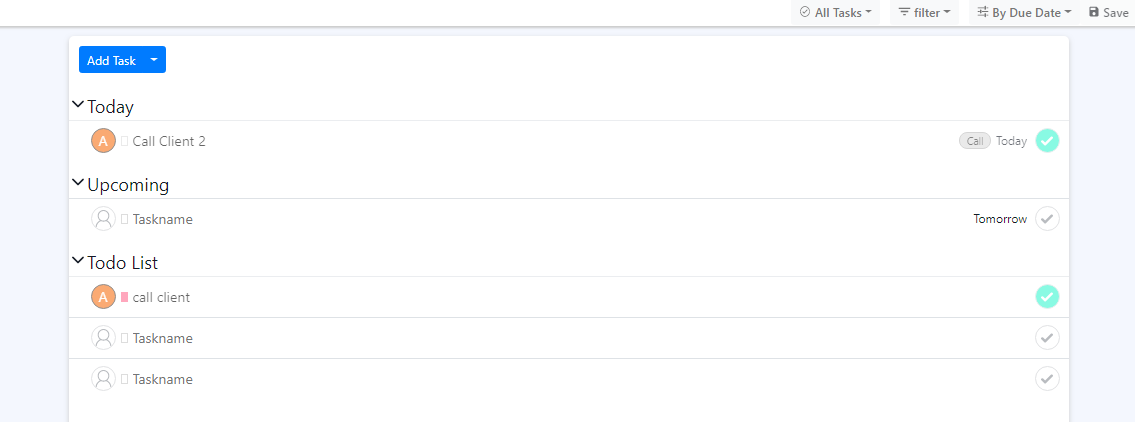Click unassigned avatar on second Todo List row

pyautogui.click(x=103, y=338)
